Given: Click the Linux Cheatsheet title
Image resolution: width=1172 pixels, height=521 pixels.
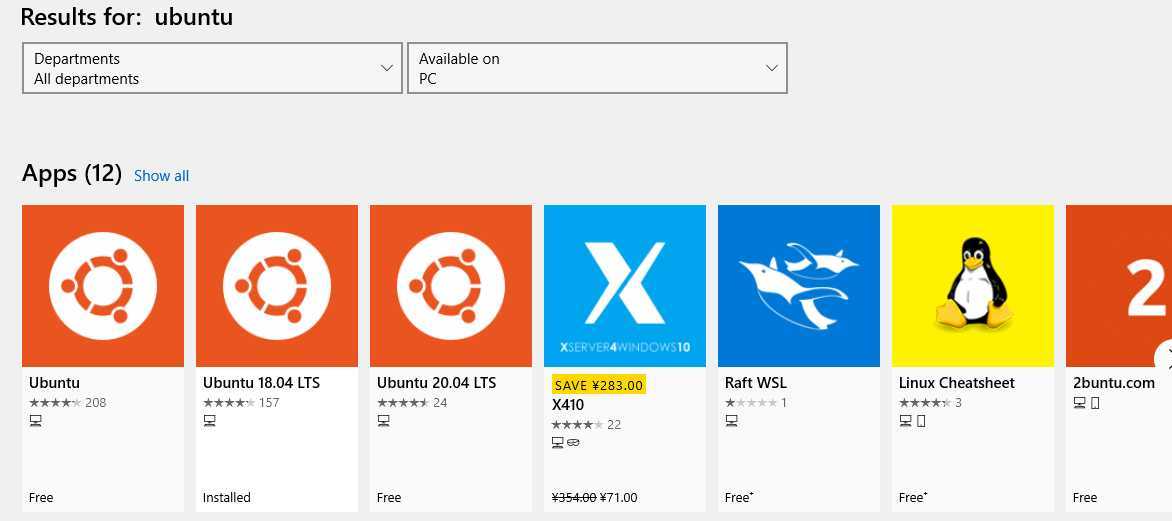Looking at the screenshot, I should (x=957, y=383).
